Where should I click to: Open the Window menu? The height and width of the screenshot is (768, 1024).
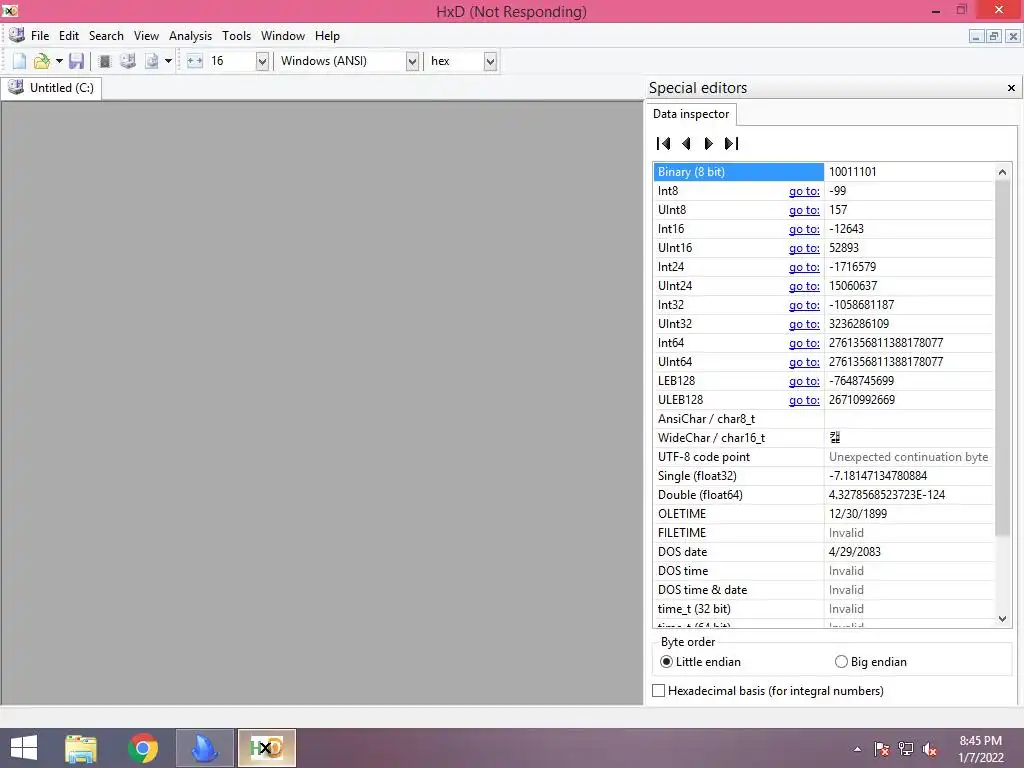click(x=283, y=36)
